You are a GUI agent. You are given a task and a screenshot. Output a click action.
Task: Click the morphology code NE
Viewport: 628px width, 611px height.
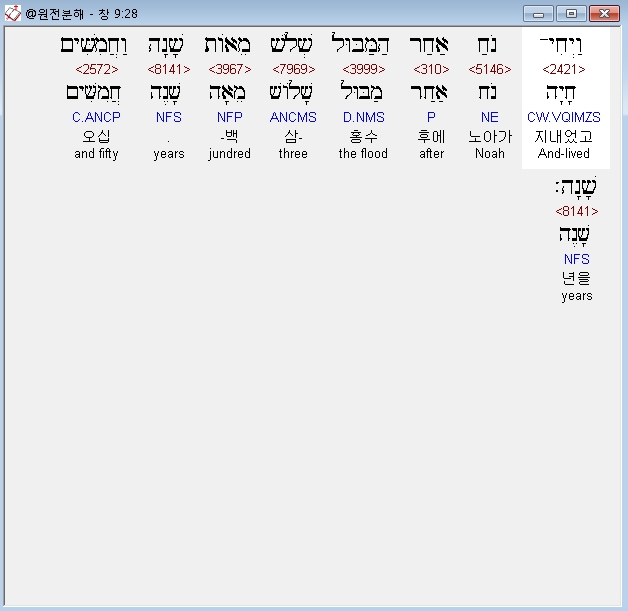tap(489, 117)
